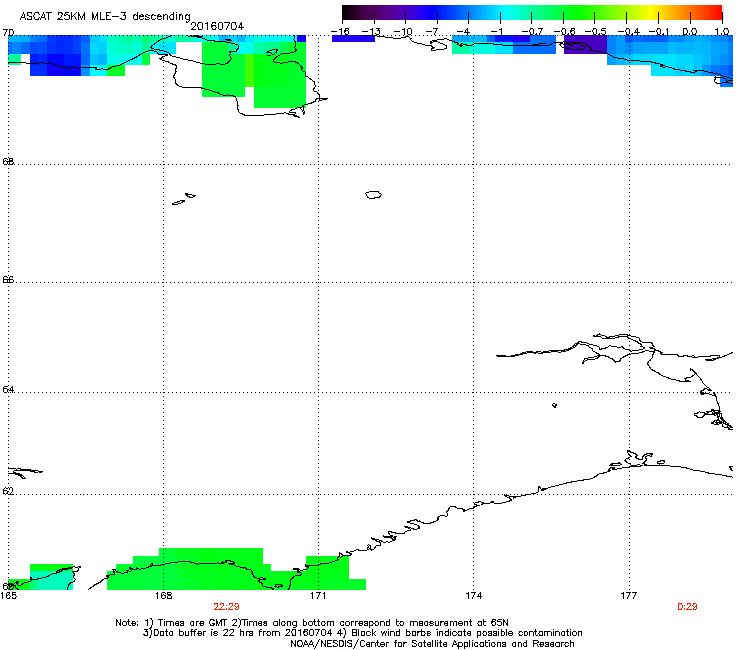Click the 177 longitude label
740x650 pixels.
point(629,596)
